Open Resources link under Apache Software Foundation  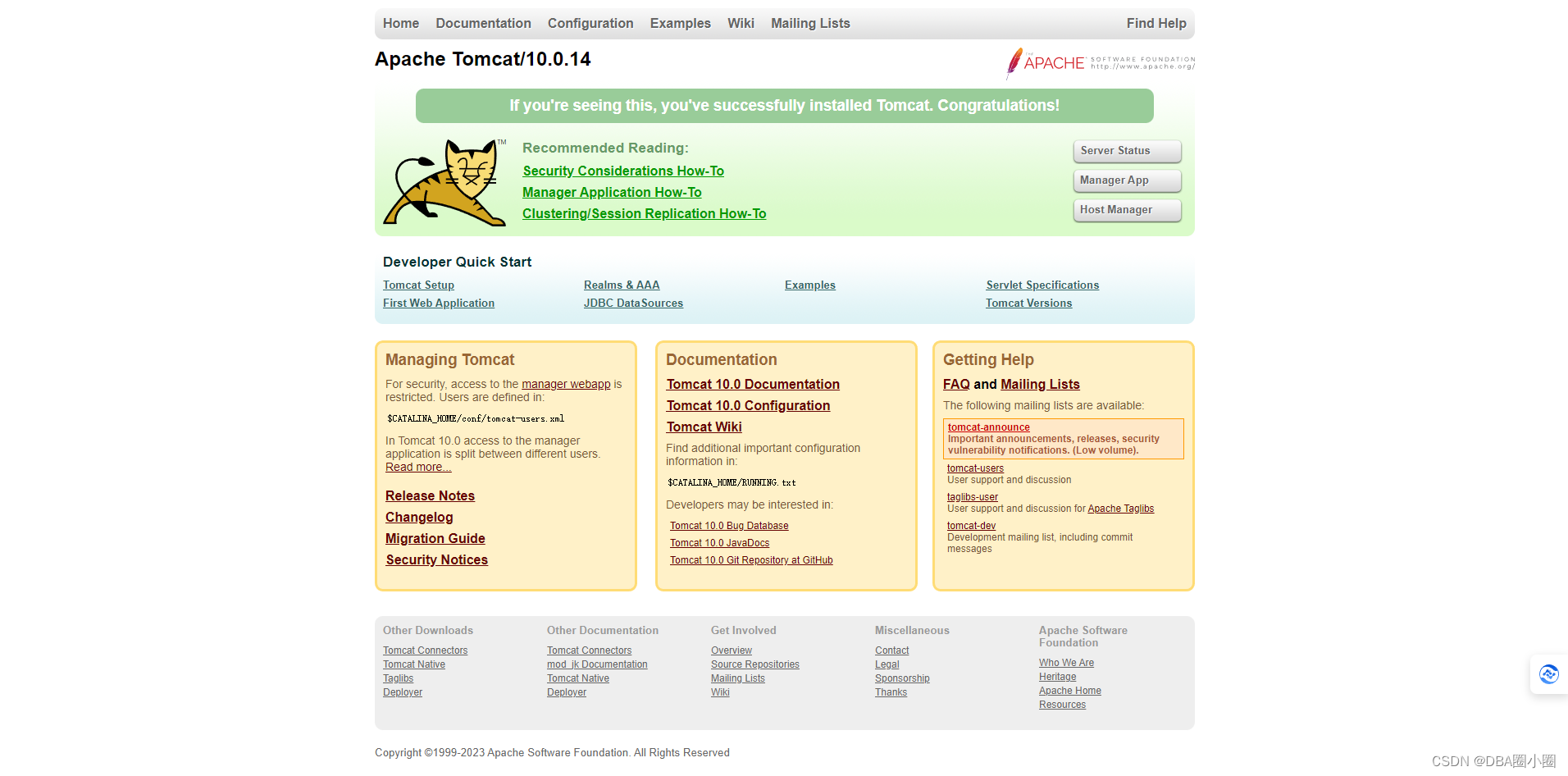(1062, 705)
